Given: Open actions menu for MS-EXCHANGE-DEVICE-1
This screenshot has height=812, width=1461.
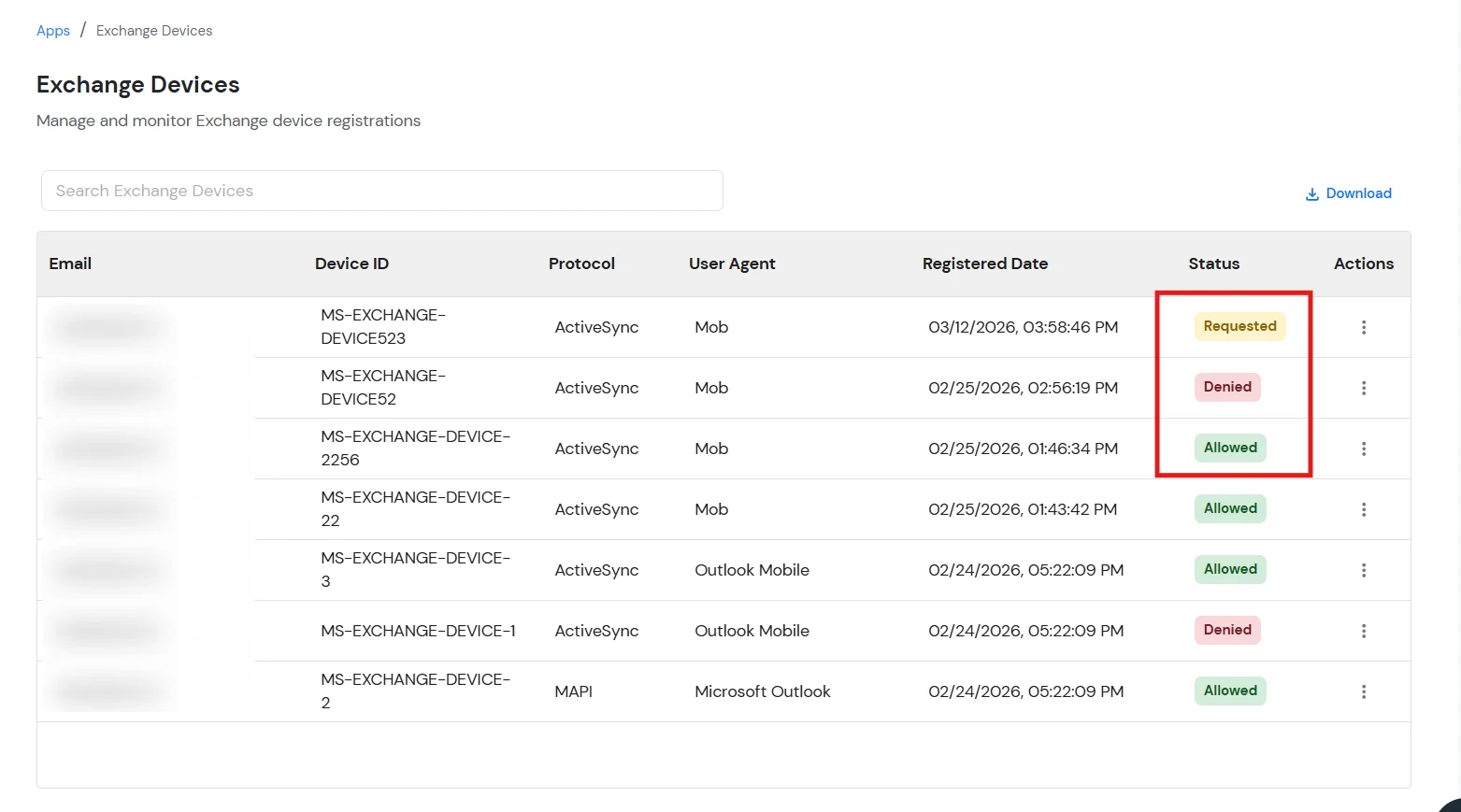Looking at the screenshot, I should tap(1363, 631).
